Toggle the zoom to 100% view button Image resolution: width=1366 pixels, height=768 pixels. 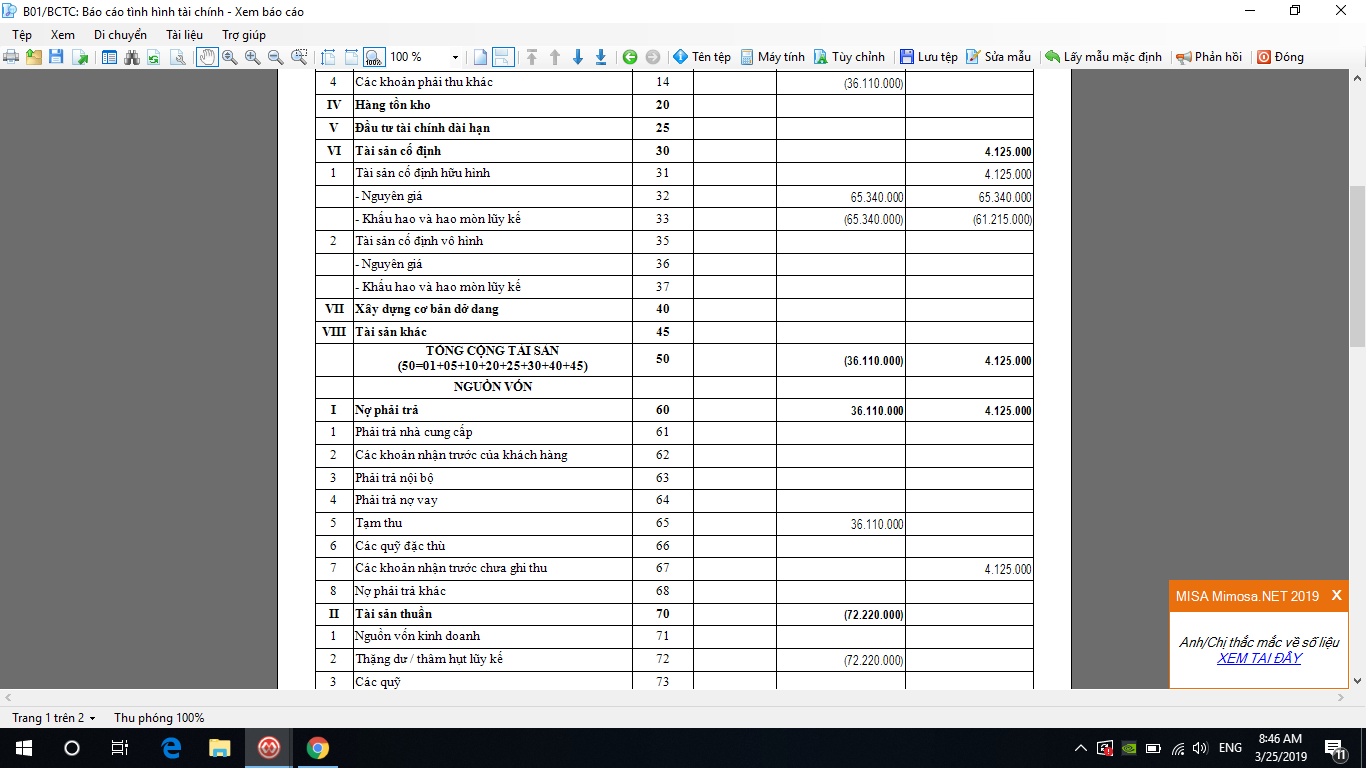373,57
